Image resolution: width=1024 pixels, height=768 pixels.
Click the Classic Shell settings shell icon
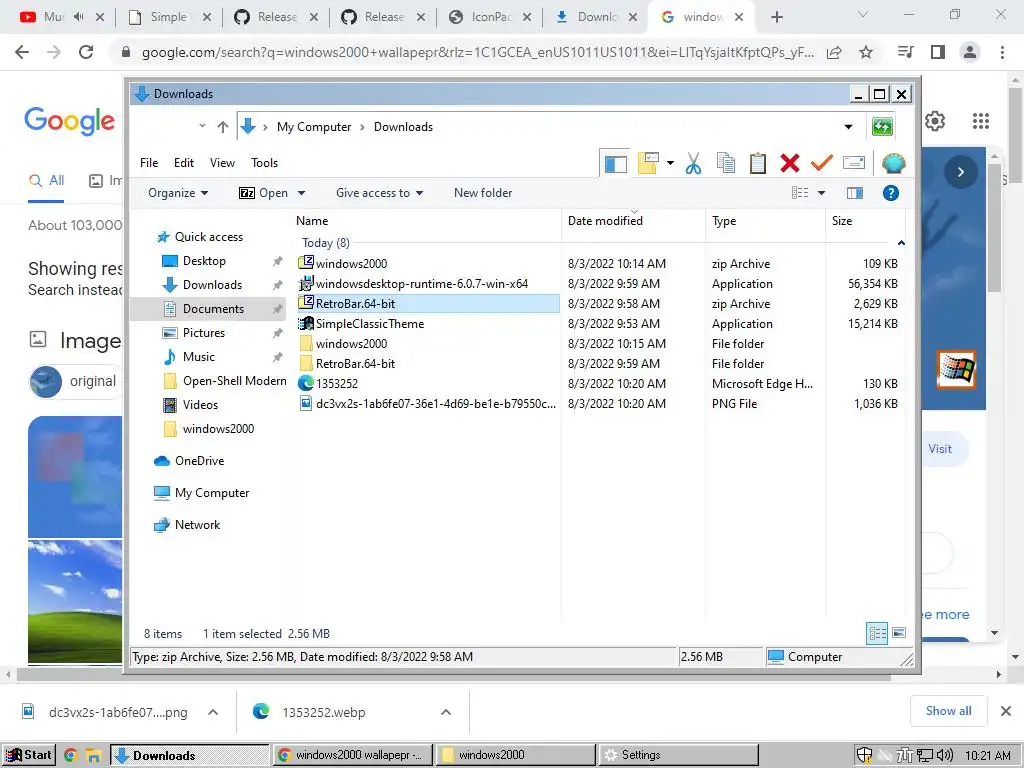pos(893,163)
